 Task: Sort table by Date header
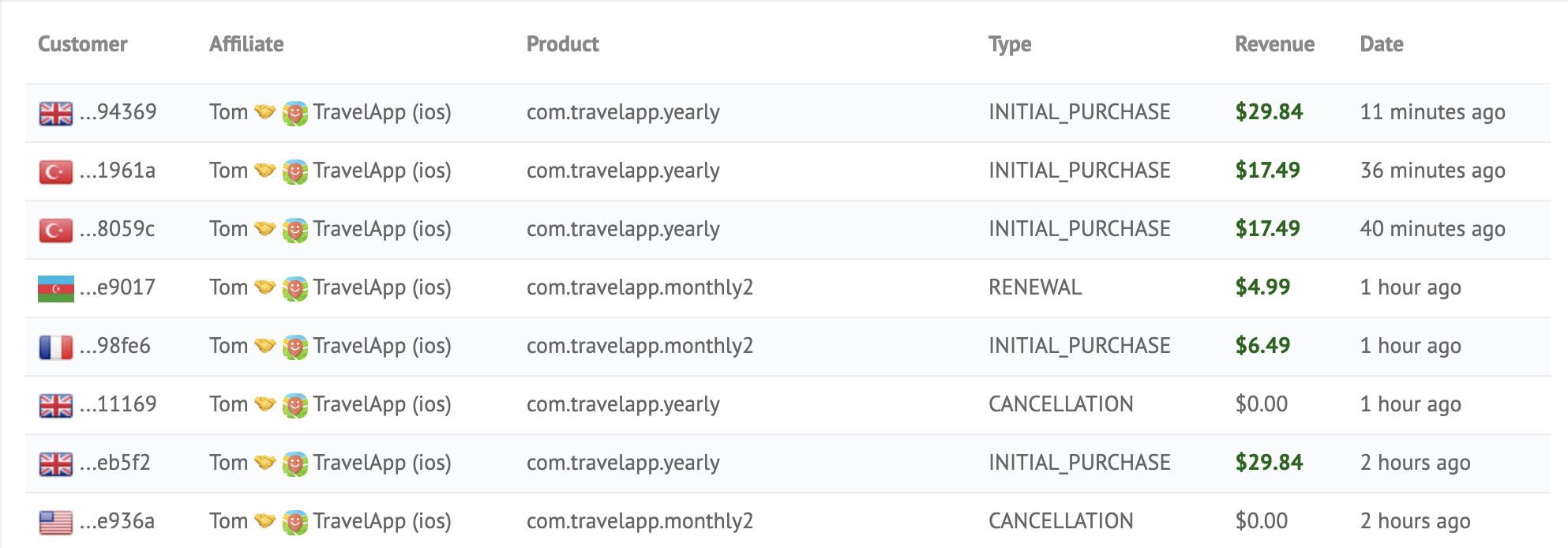pyautogui.click(x=1382, y=44)
